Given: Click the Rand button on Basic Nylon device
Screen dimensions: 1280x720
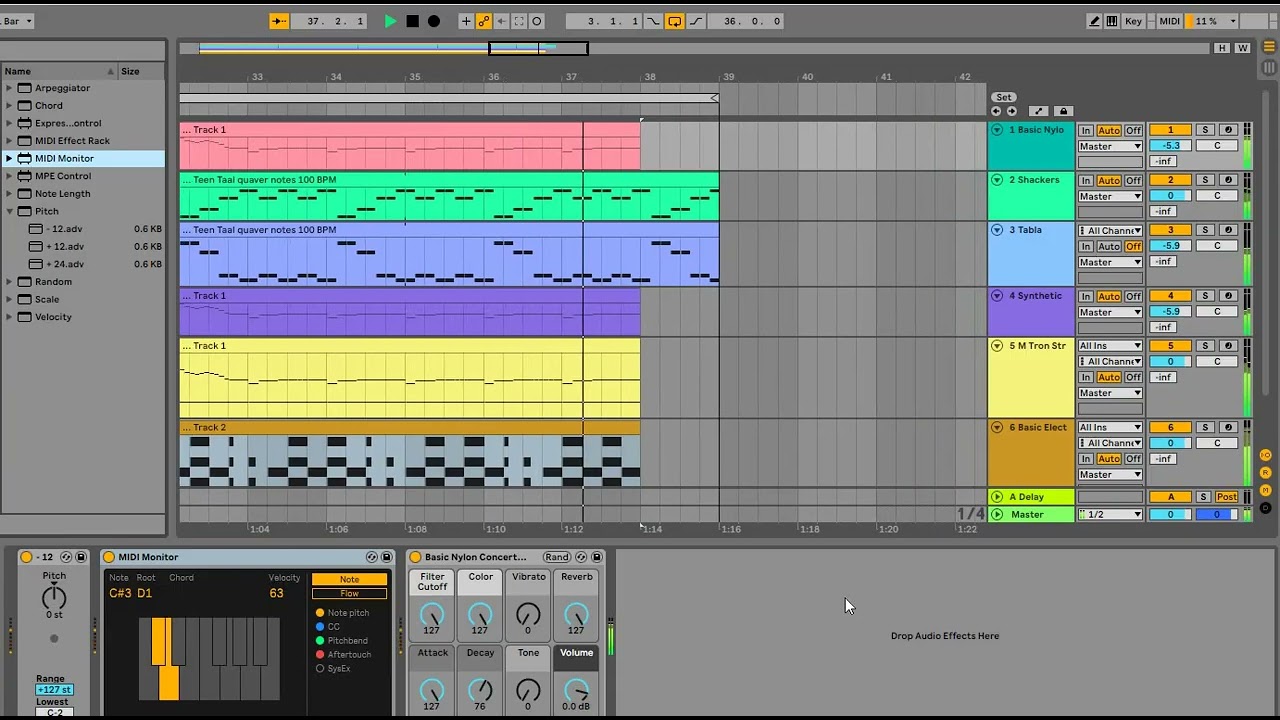Looking at the screenshot, I should pos(557,557).
